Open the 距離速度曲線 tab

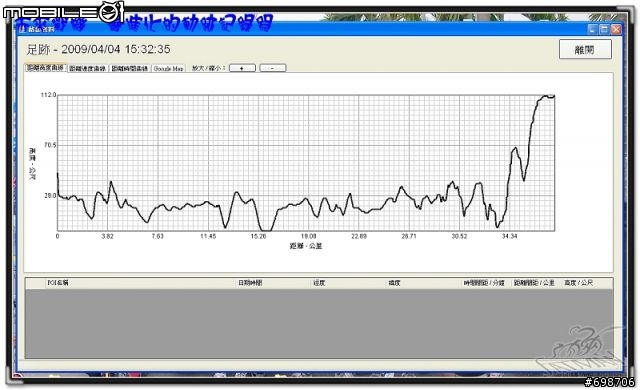click(x=87, y=69)
